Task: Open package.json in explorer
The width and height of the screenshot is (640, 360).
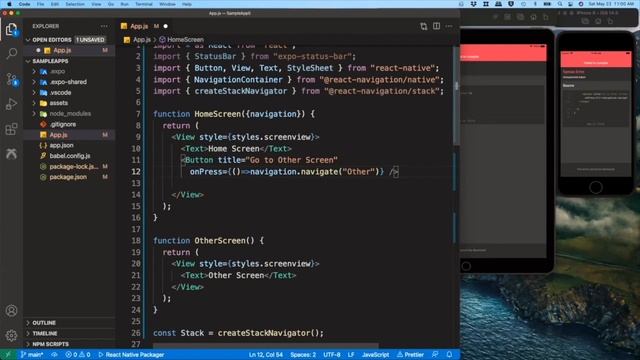Action: (68, 177)
